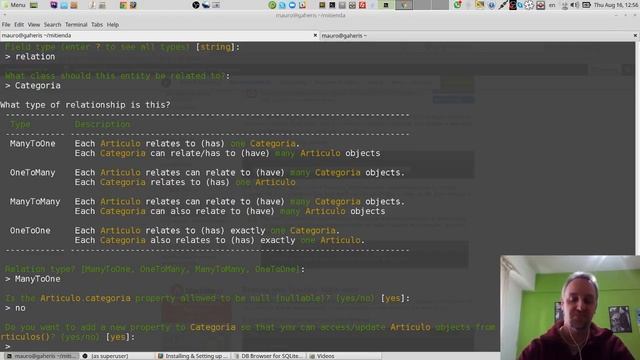Switch to 'Installing & Setting up' taskbar window
Image resolution: width=640 pixels, height=360 pixels.
pos(193,356)
